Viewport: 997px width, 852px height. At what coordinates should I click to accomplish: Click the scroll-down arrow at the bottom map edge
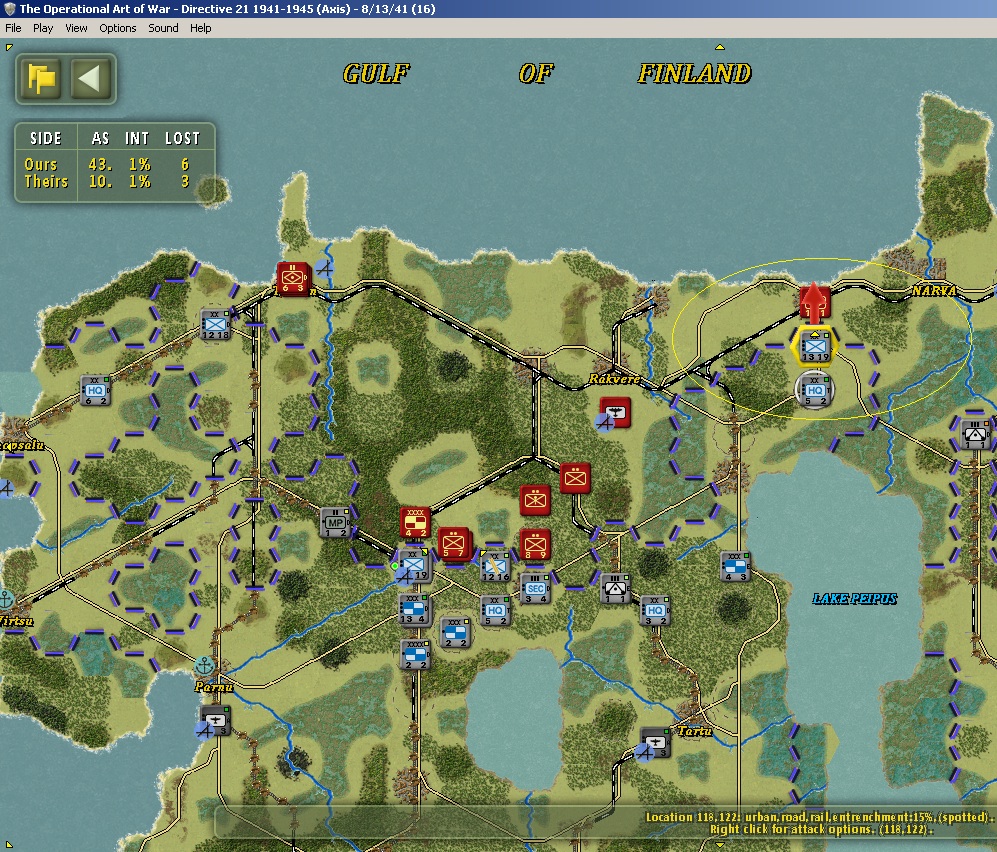[719, 845]
